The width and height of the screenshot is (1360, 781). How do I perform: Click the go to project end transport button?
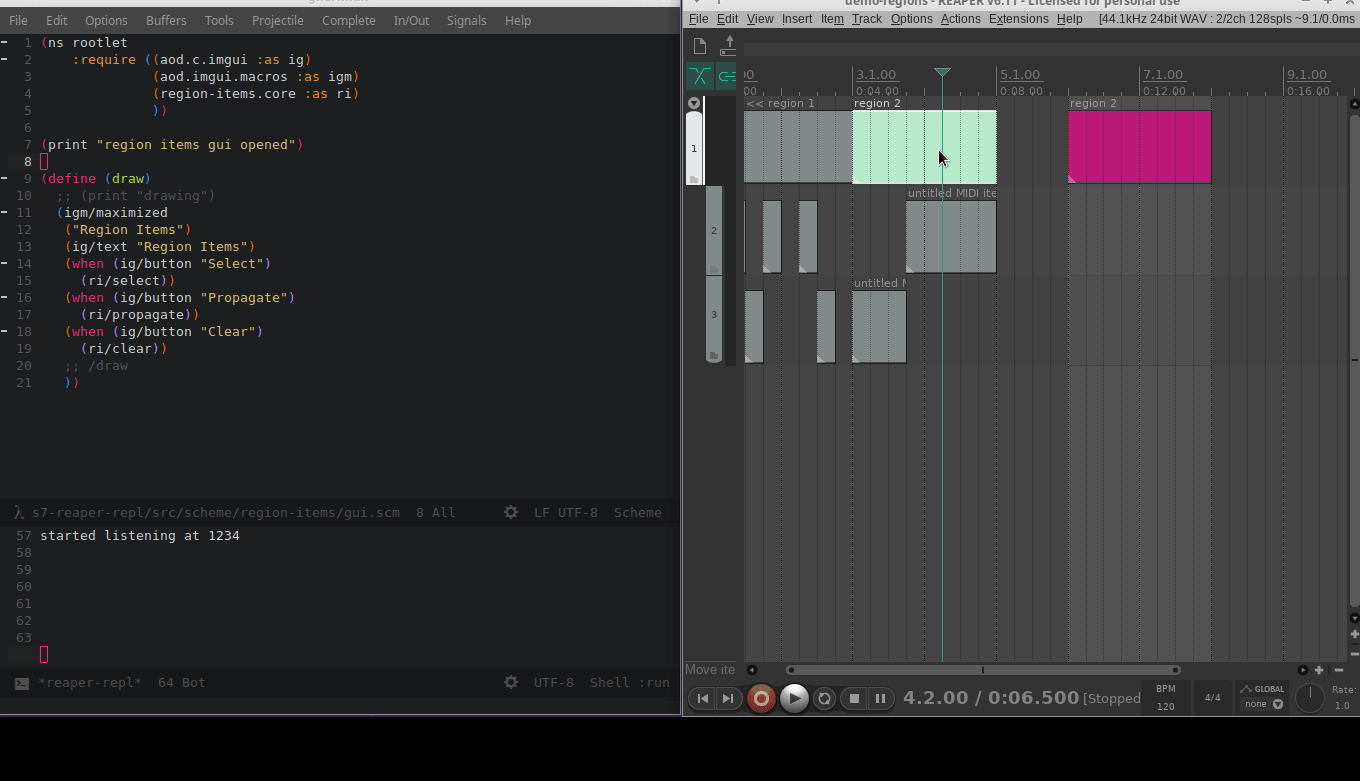(728, 698)
